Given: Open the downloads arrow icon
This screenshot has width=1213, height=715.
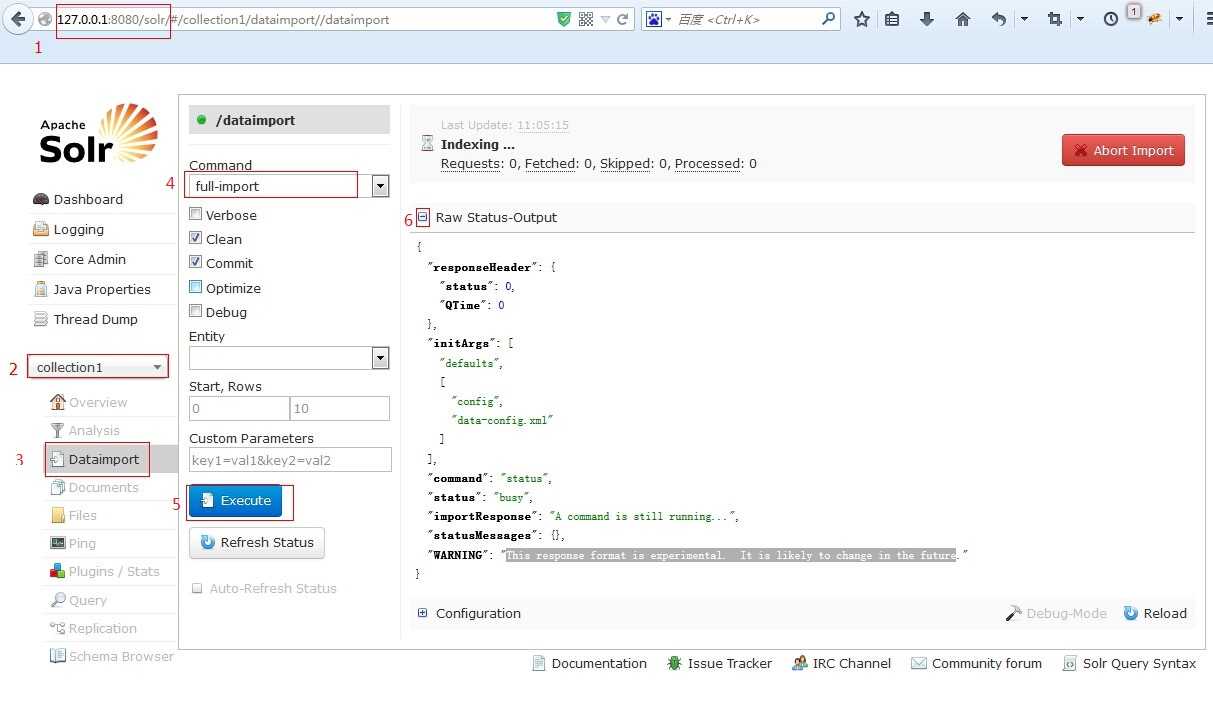Looking at the screenshot, I should coord(927,19).
